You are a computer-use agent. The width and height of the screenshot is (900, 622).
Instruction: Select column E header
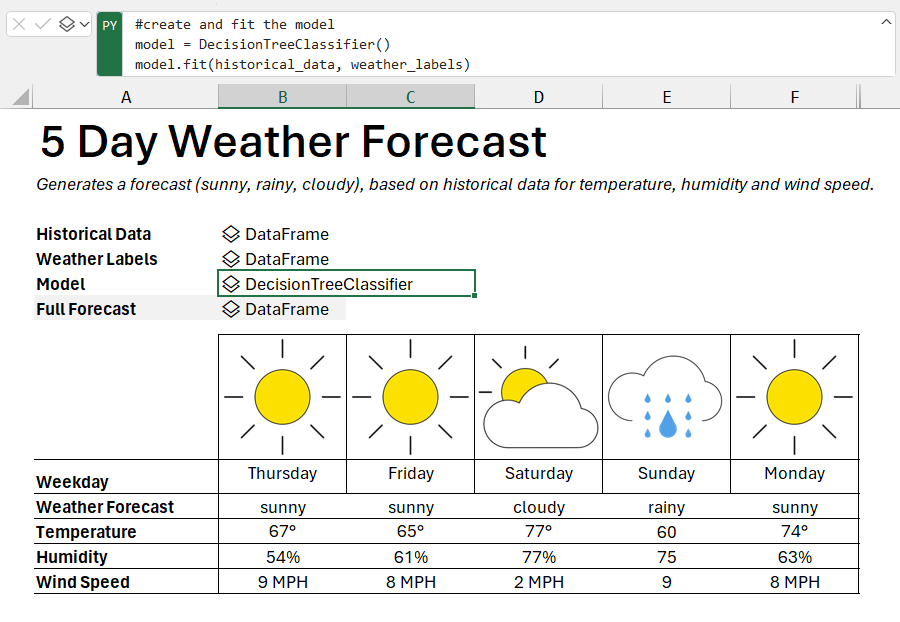pyautogui.click(x=666, y=97)
